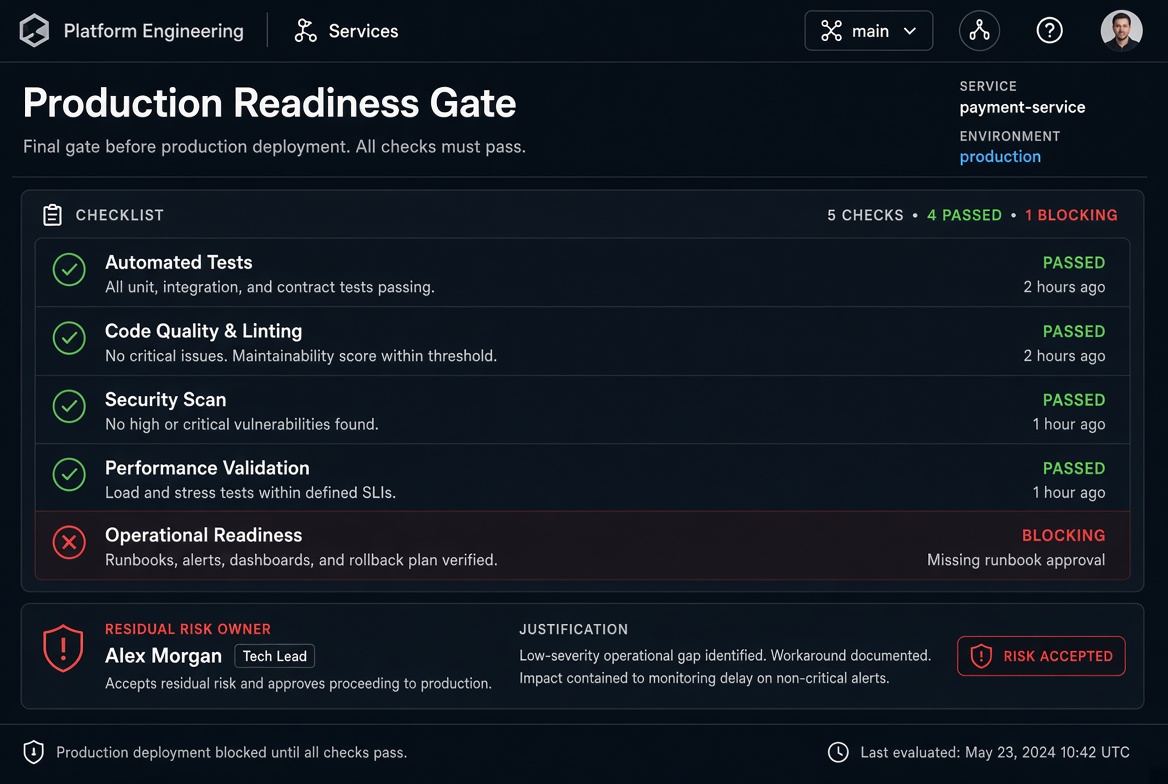
Task: Click the Missing runbook approval text
Action: coord(1016,560)
